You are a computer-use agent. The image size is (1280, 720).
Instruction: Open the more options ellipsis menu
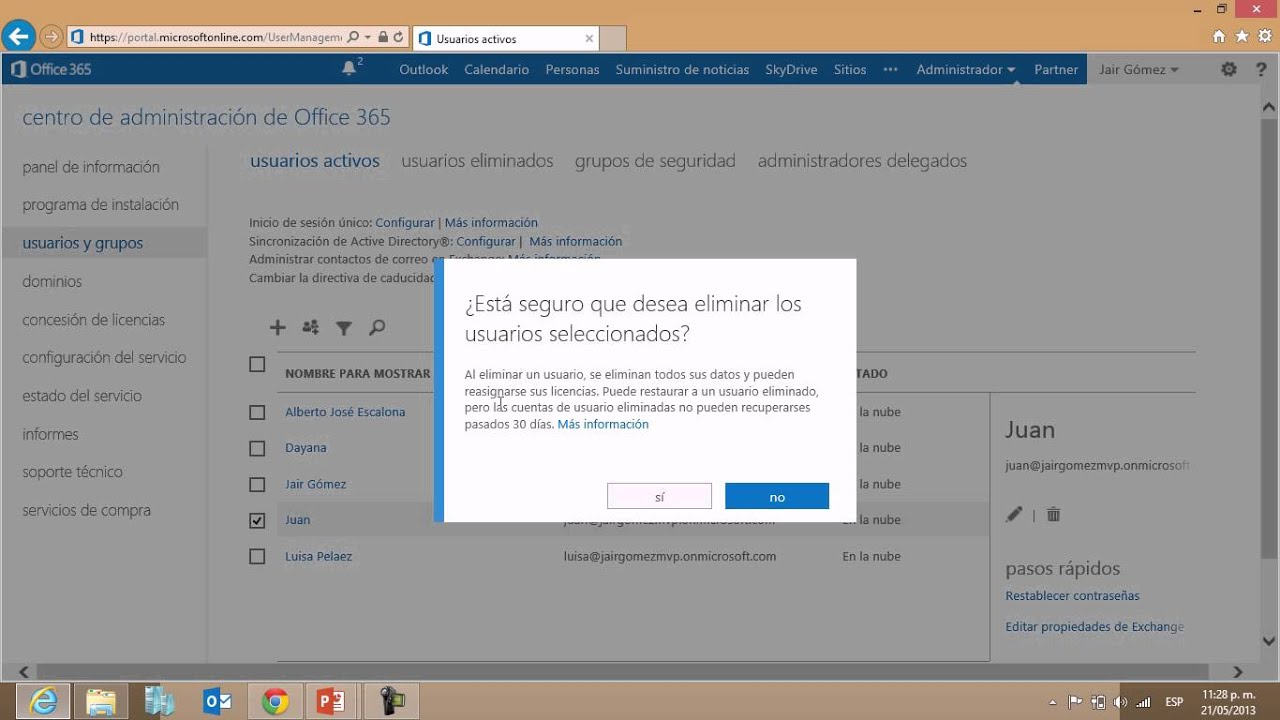point(890,69)
